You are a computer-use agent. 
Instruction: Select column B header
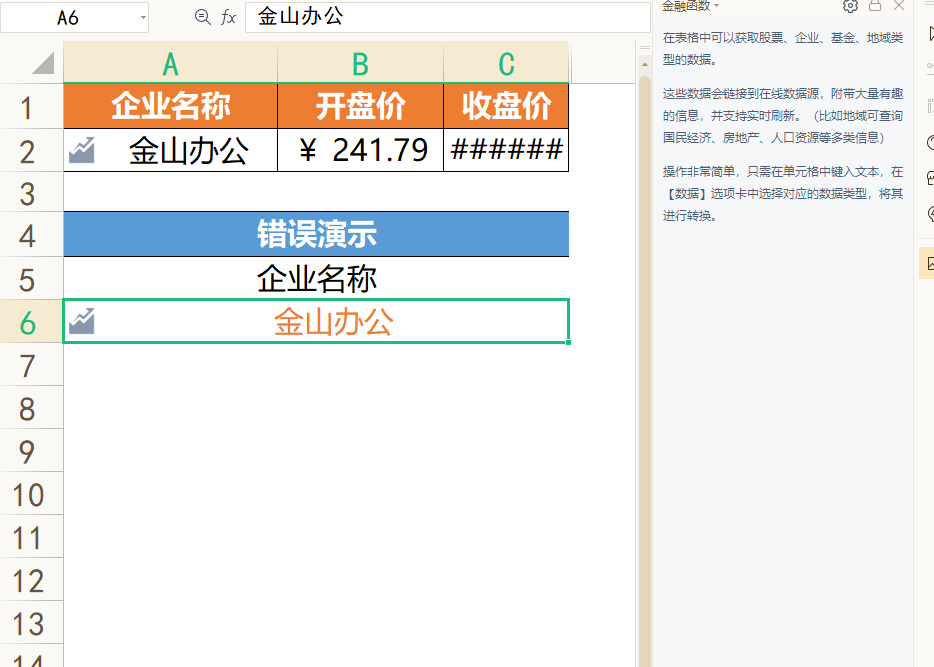pyautogui.click(x=360, y=64)
